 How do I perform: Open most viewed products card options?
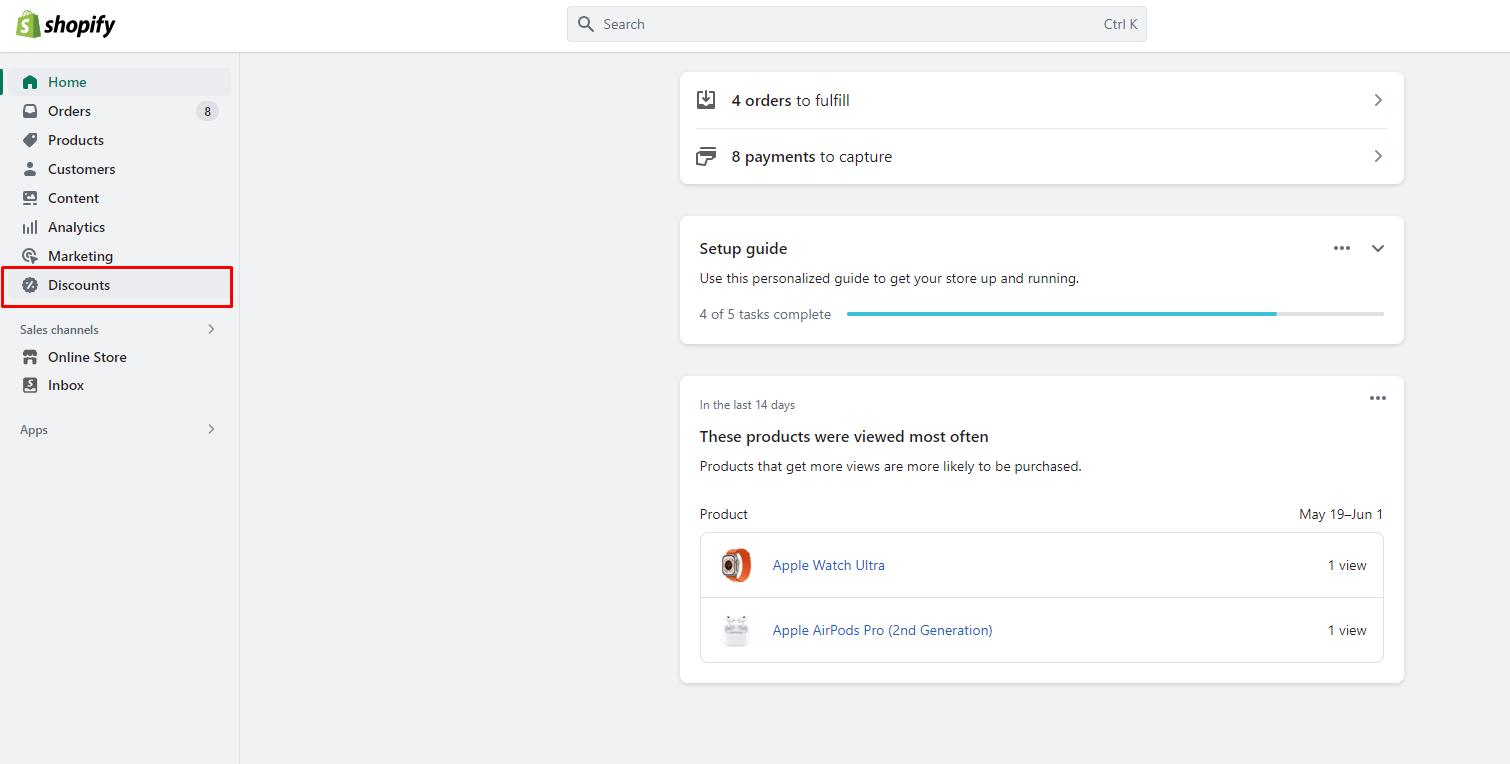click(1378, 398)
